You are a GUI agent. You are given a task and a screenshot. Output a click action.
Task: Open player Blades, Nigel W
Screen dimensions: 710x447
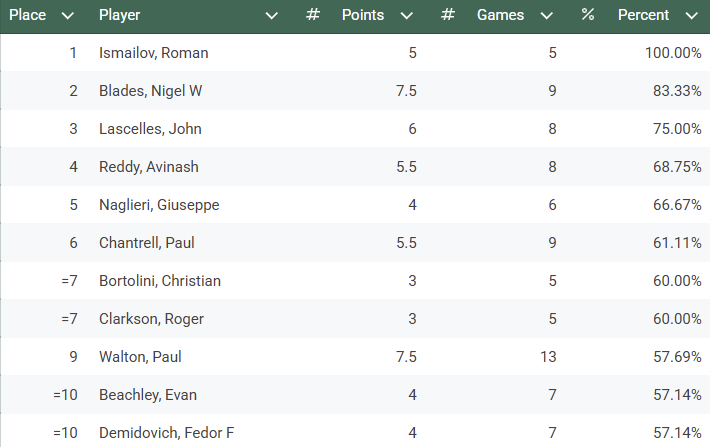(x=151, y=91)
